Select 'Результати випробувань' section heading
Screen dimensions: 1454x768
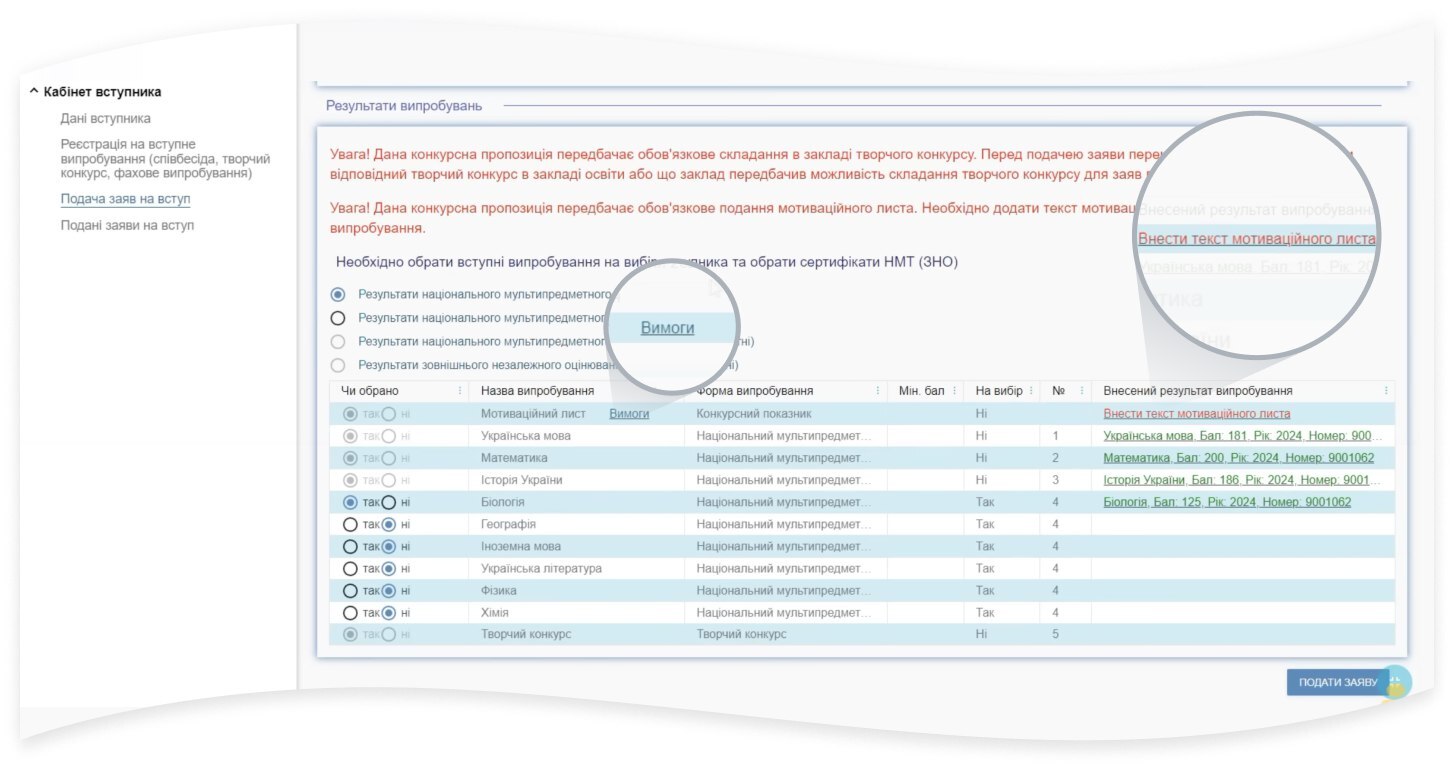[x=404, y=106]
